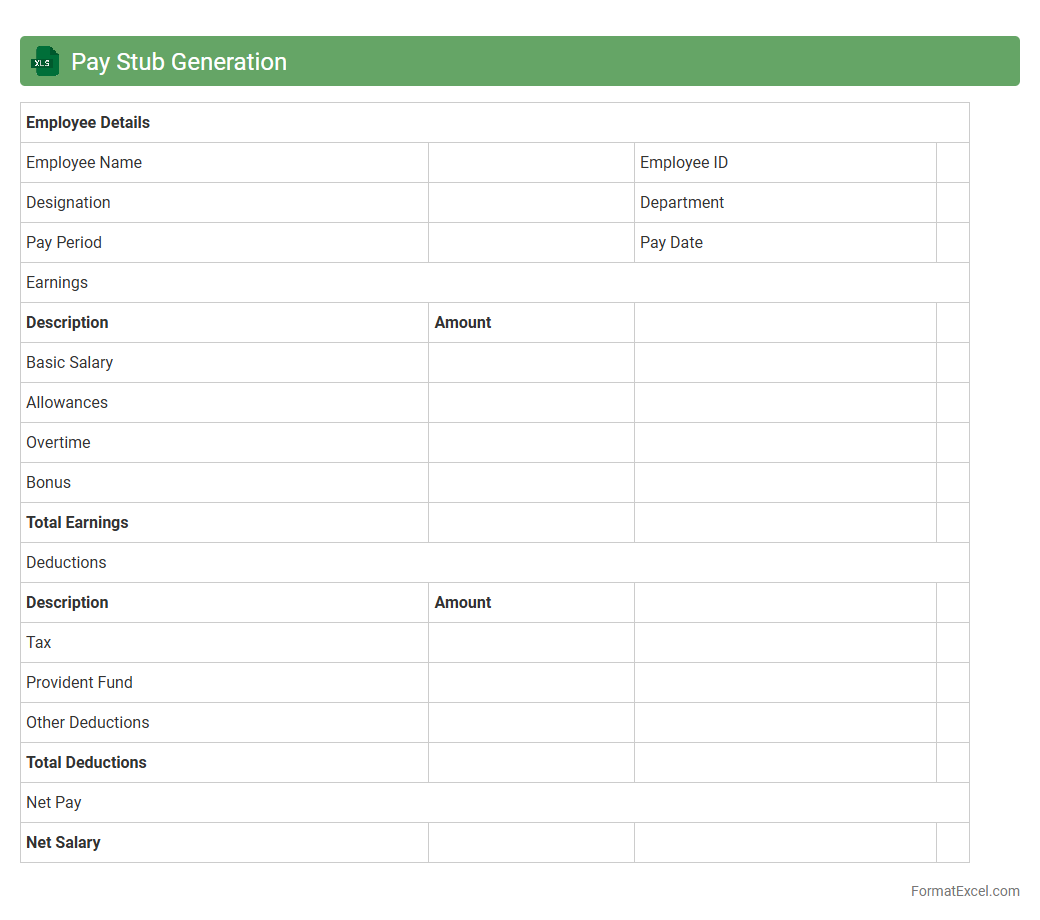
Task: Select the Employee ID value cell
Action: pyautogui.click(x=952, y=163)
